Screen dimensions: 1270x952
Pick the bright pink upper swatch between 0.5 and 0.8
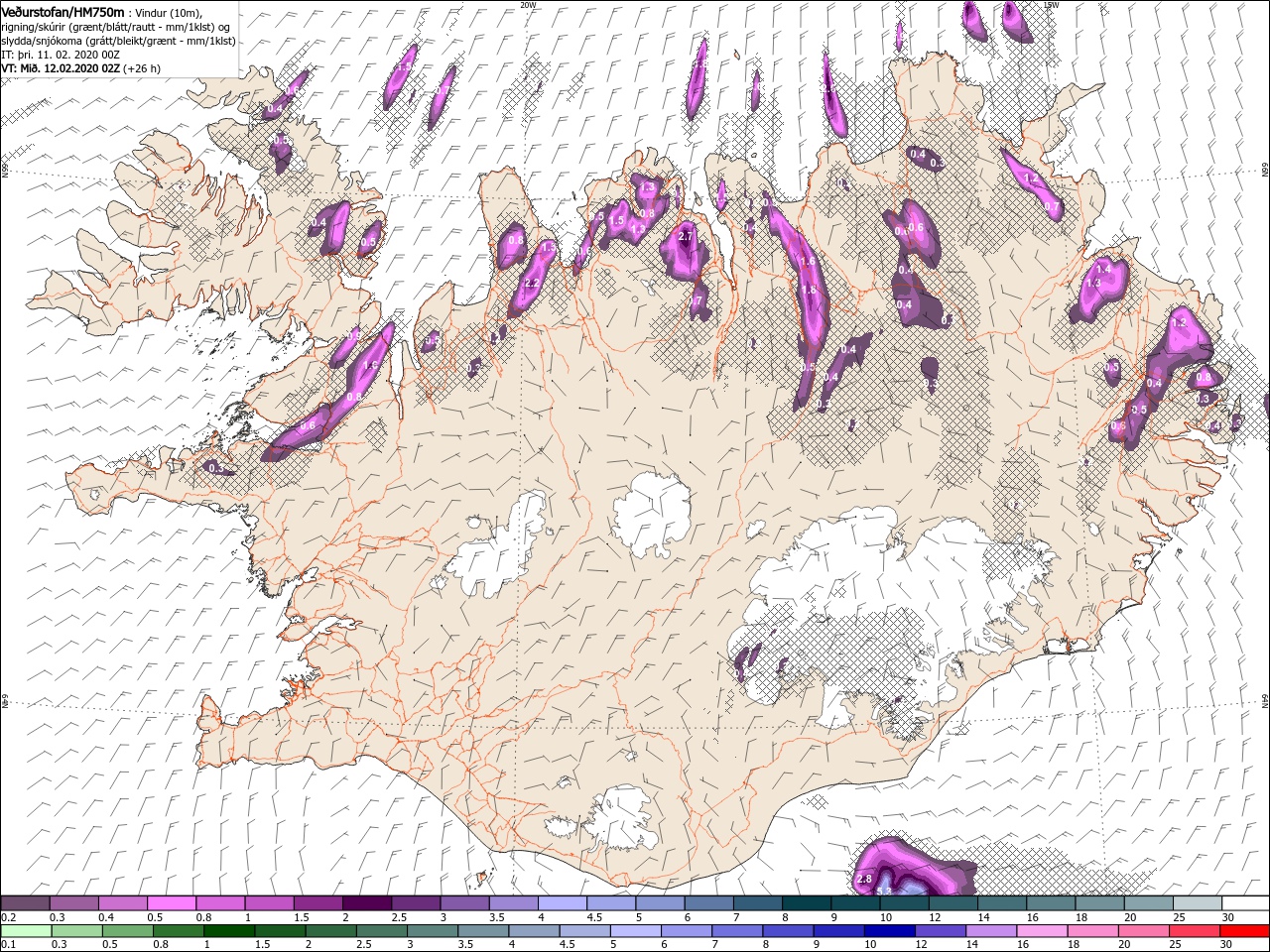pyautogui.click(x=172, y=903)
